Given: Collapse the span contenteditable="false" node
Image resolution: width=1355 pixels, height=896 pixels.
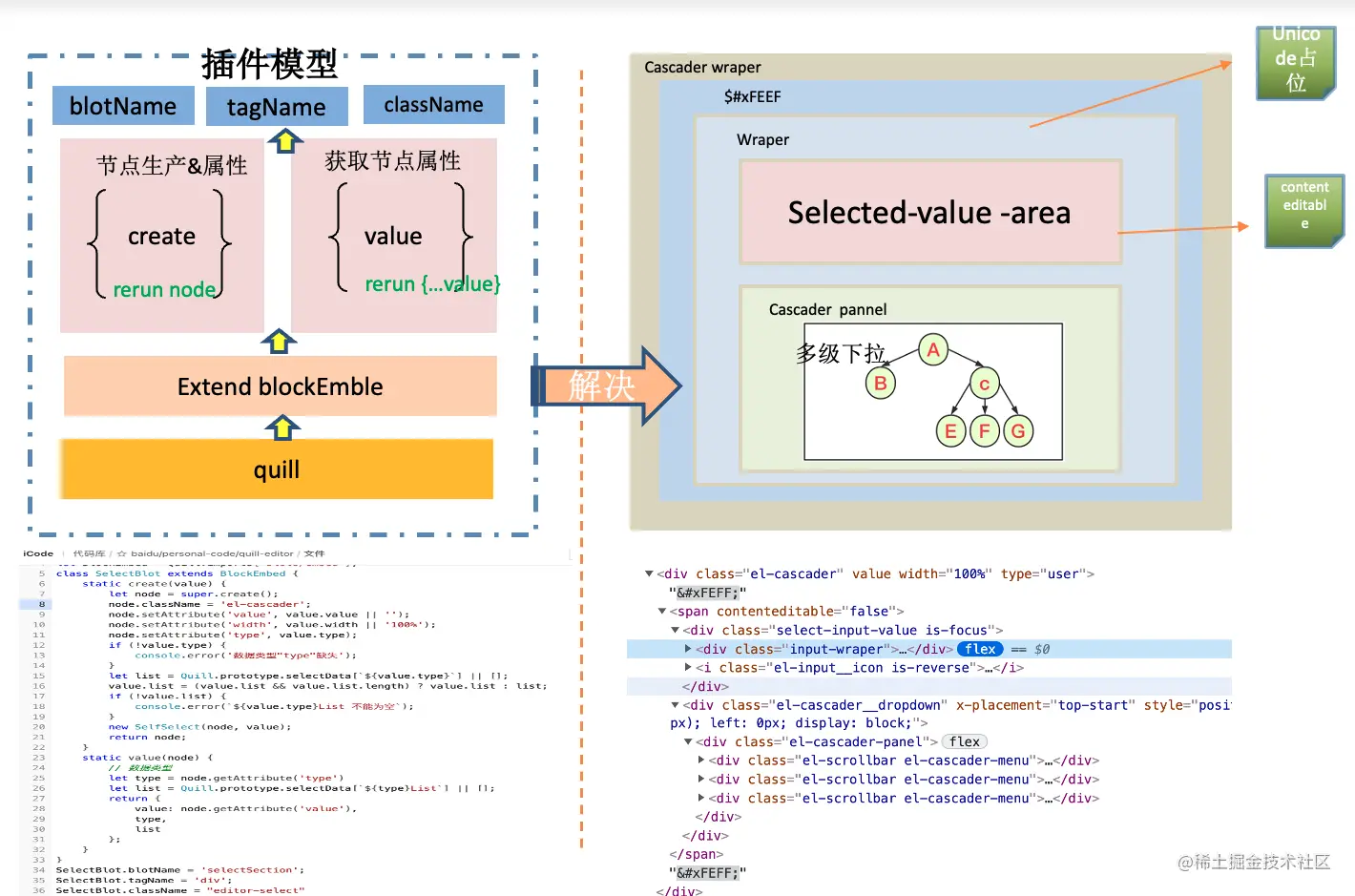Looking at the screenshot, I should [662, 611].
